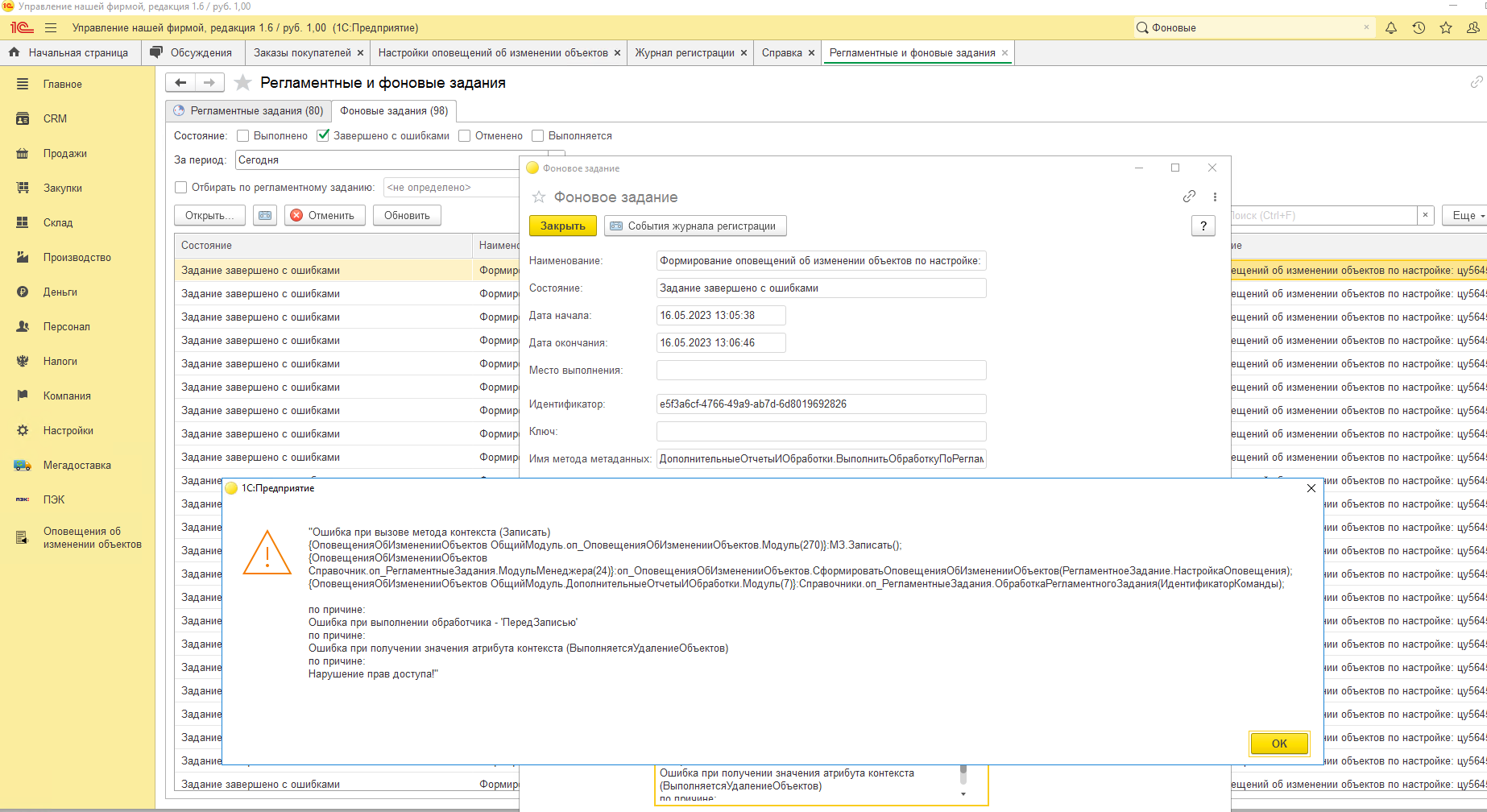Toggle the Выполнено checkbox
1487x812 pixels.
[x=242, y=135]
